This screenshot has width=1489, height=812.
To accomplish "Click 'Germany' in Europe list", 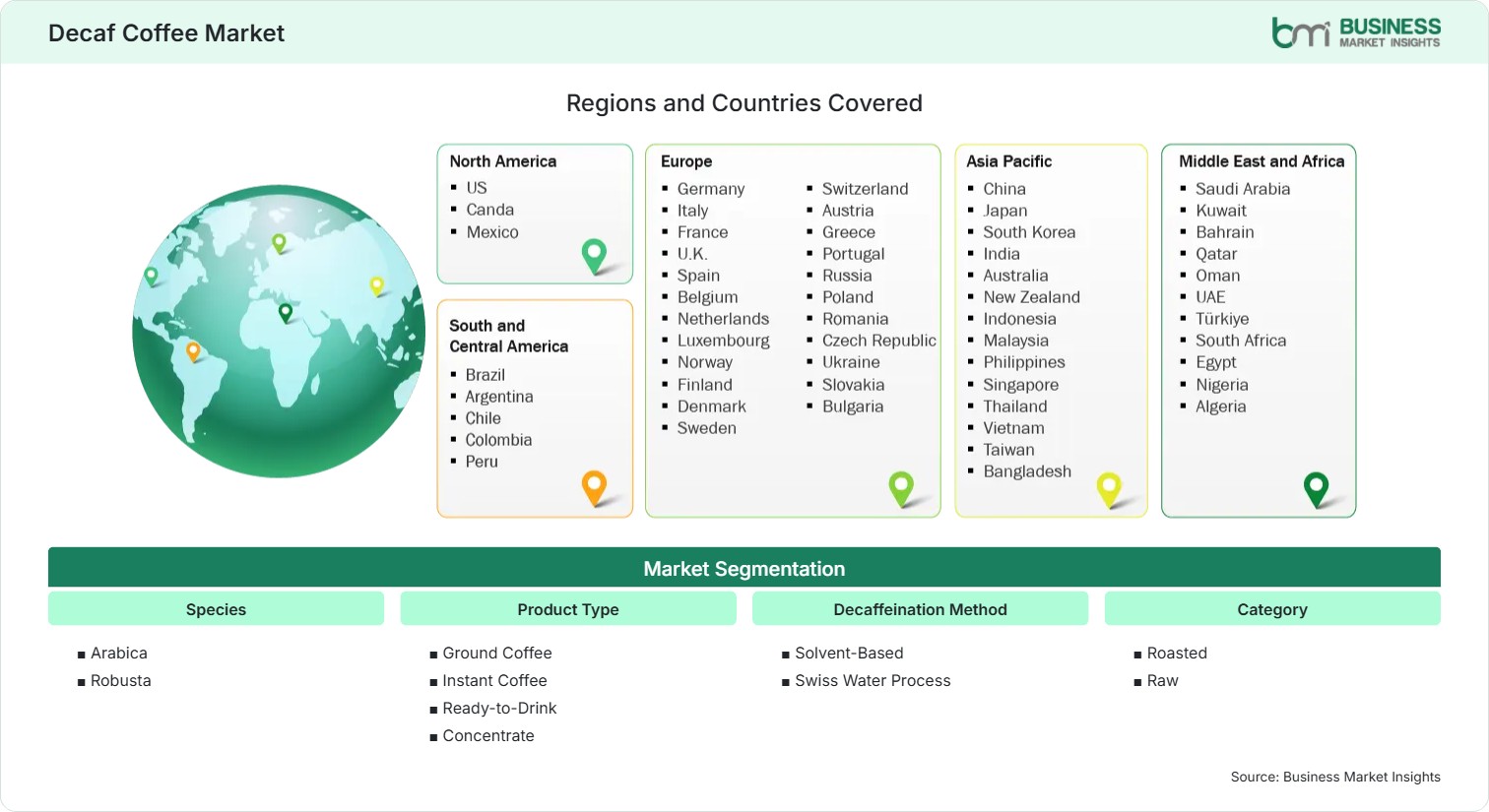I will [x=711, y=189].
